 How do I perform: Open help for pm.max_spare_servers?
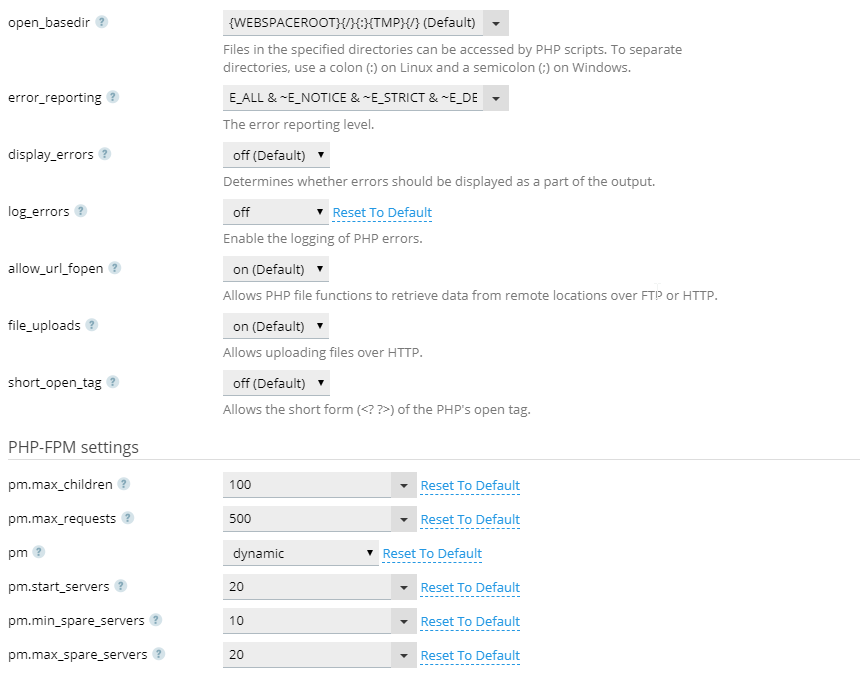pos(158,655)
